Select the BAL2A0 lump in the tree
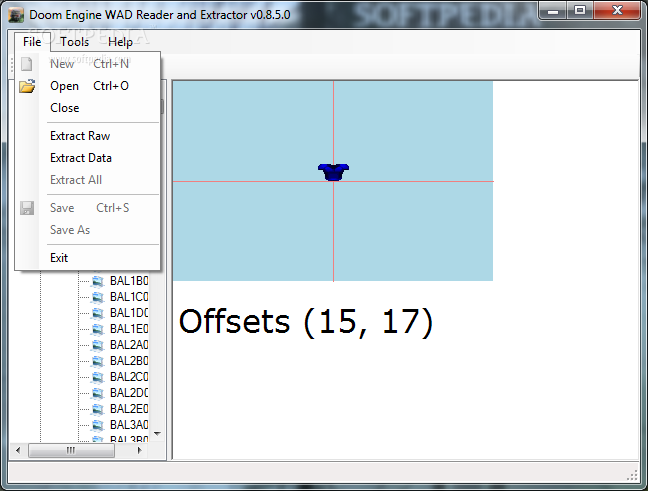 pyautogui.click(x=129, y=345)
